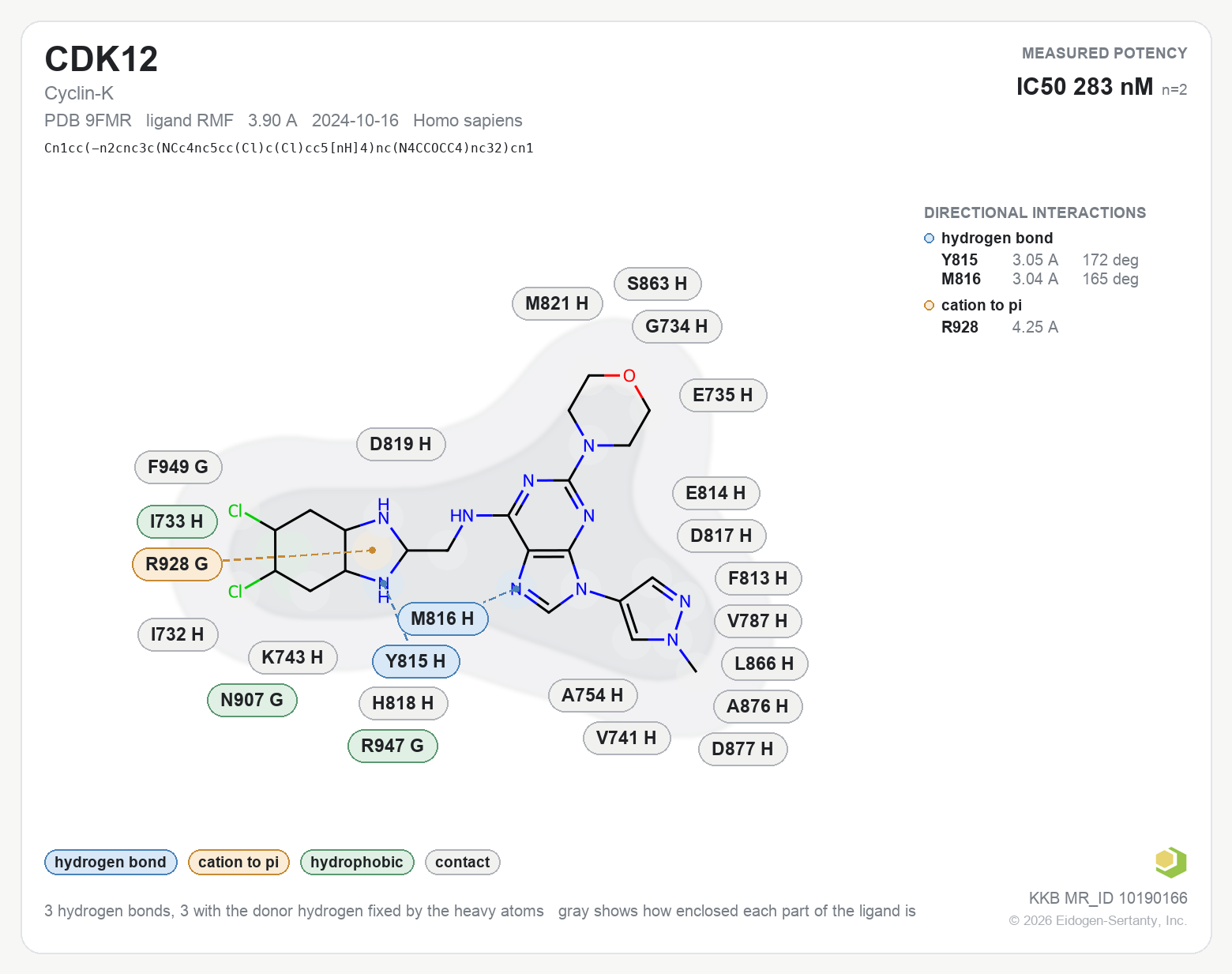This screenshot has width=1232, height=974.
Task: Click the blue hydrogen bond circle marker
Action: point(930,239)
